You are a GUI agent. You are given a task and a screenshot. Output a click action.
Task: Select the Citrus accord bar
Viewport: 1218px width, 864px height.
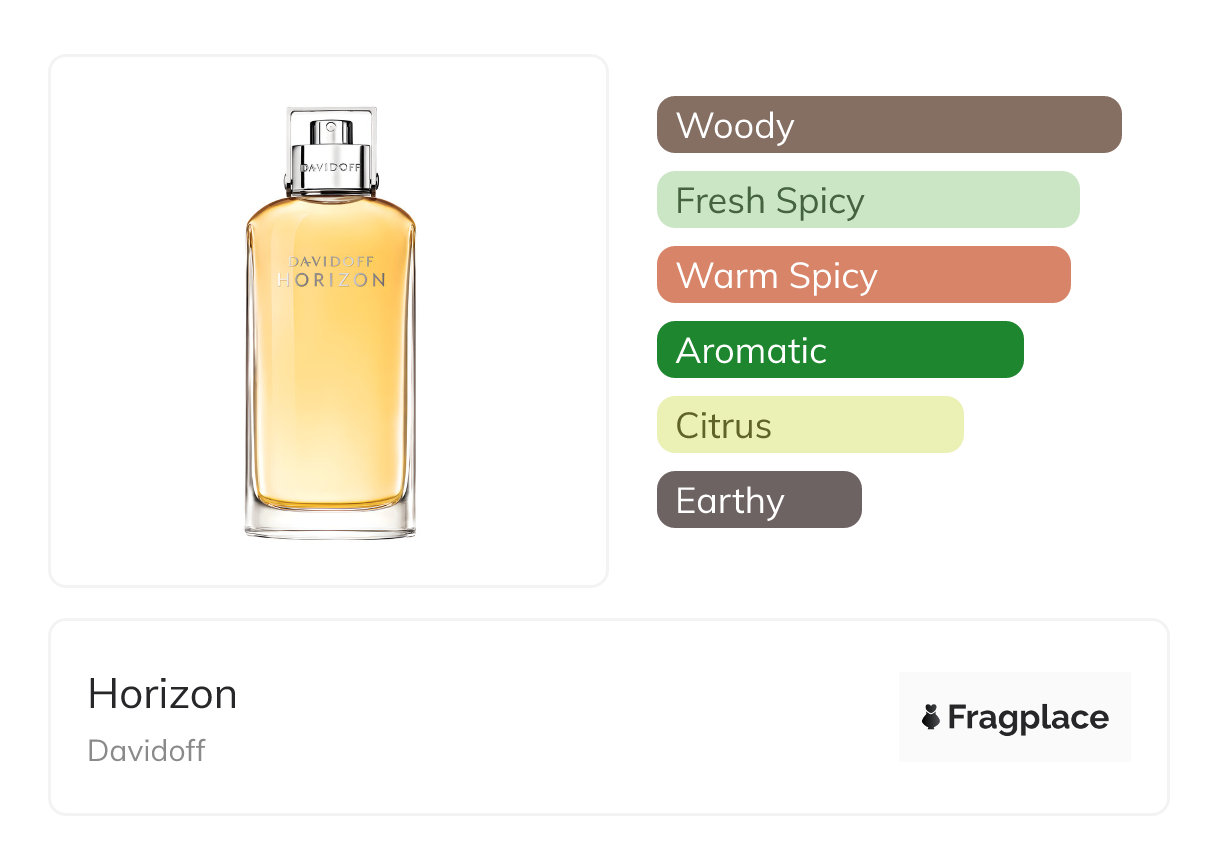tap(810, 425)
